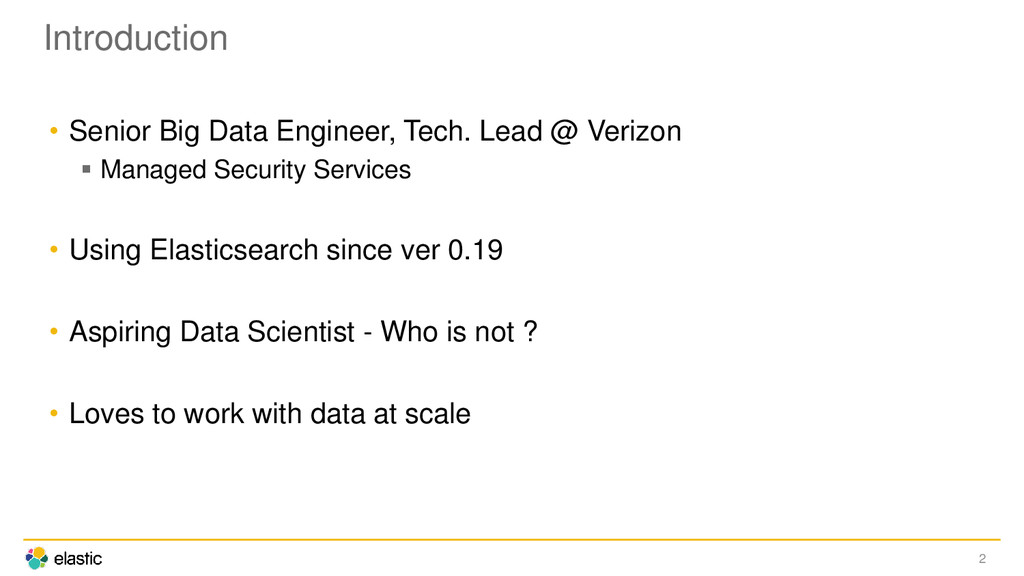
Task: Click the orange footer divider line
Action: pos(512,540)
